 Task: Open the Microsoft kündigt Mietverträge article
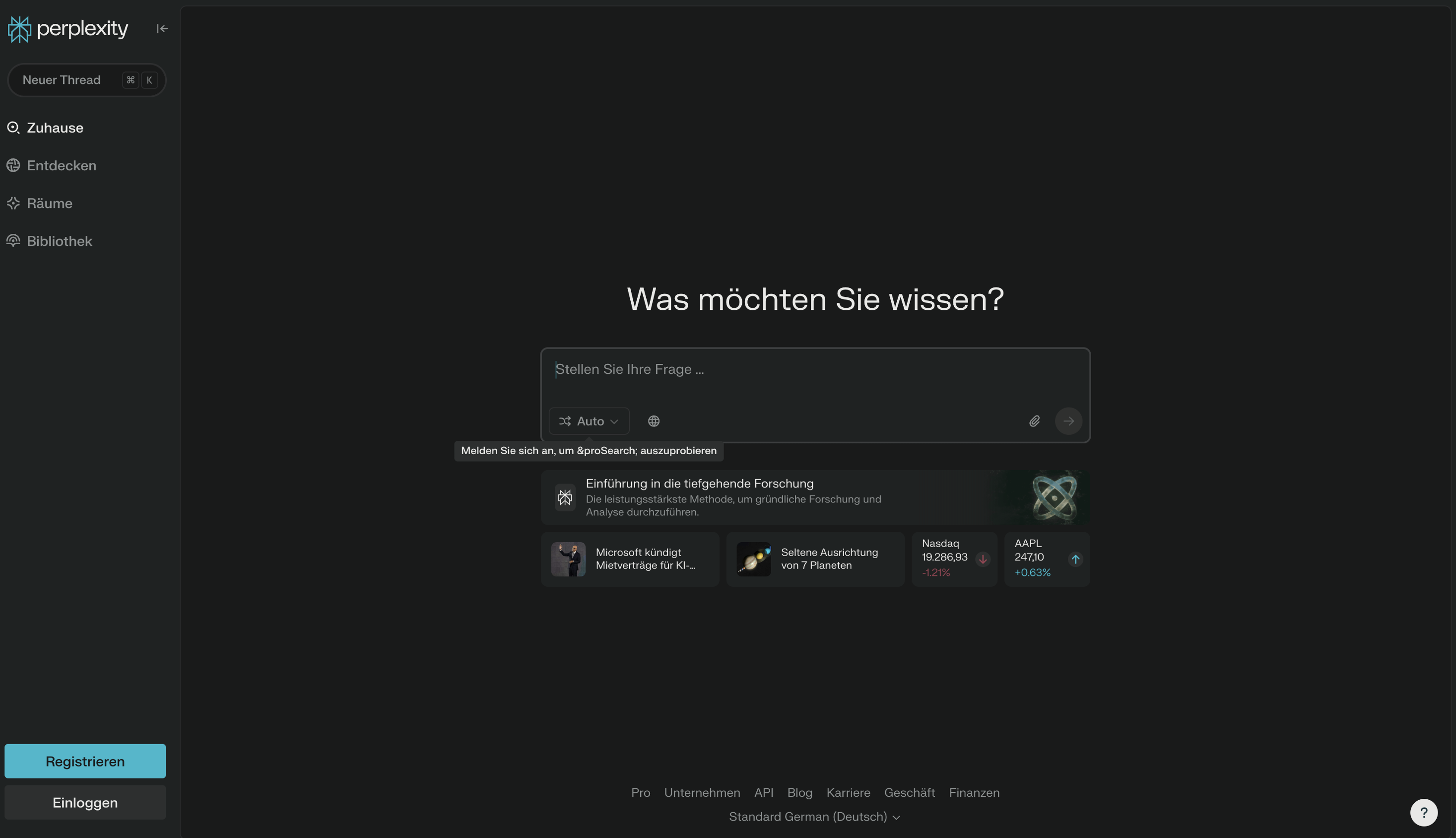tap(630, 559)
